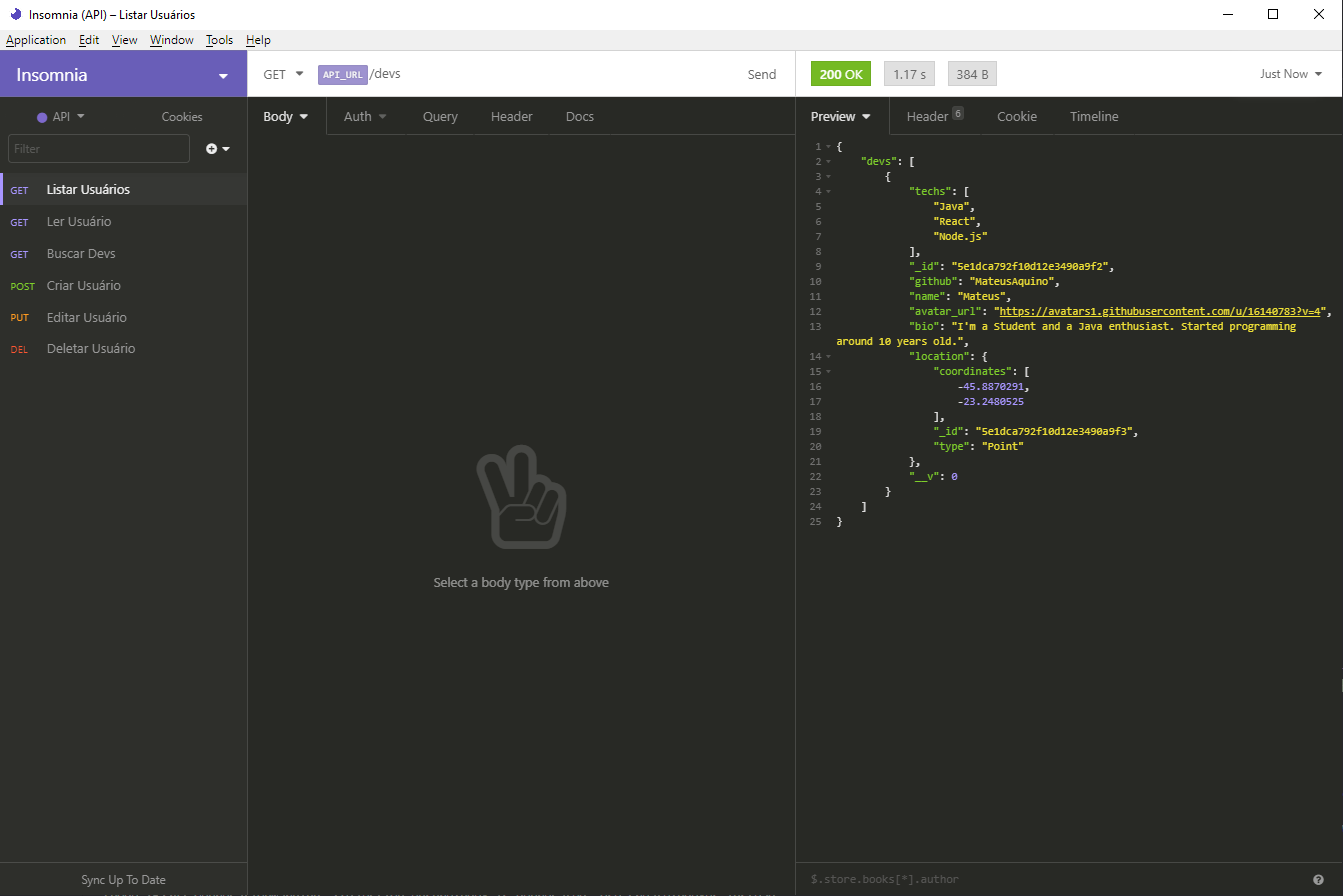Screen dimensions: 1343x896
Task: Click the "Node.js" tech value
Action: [x=960, y=236]
